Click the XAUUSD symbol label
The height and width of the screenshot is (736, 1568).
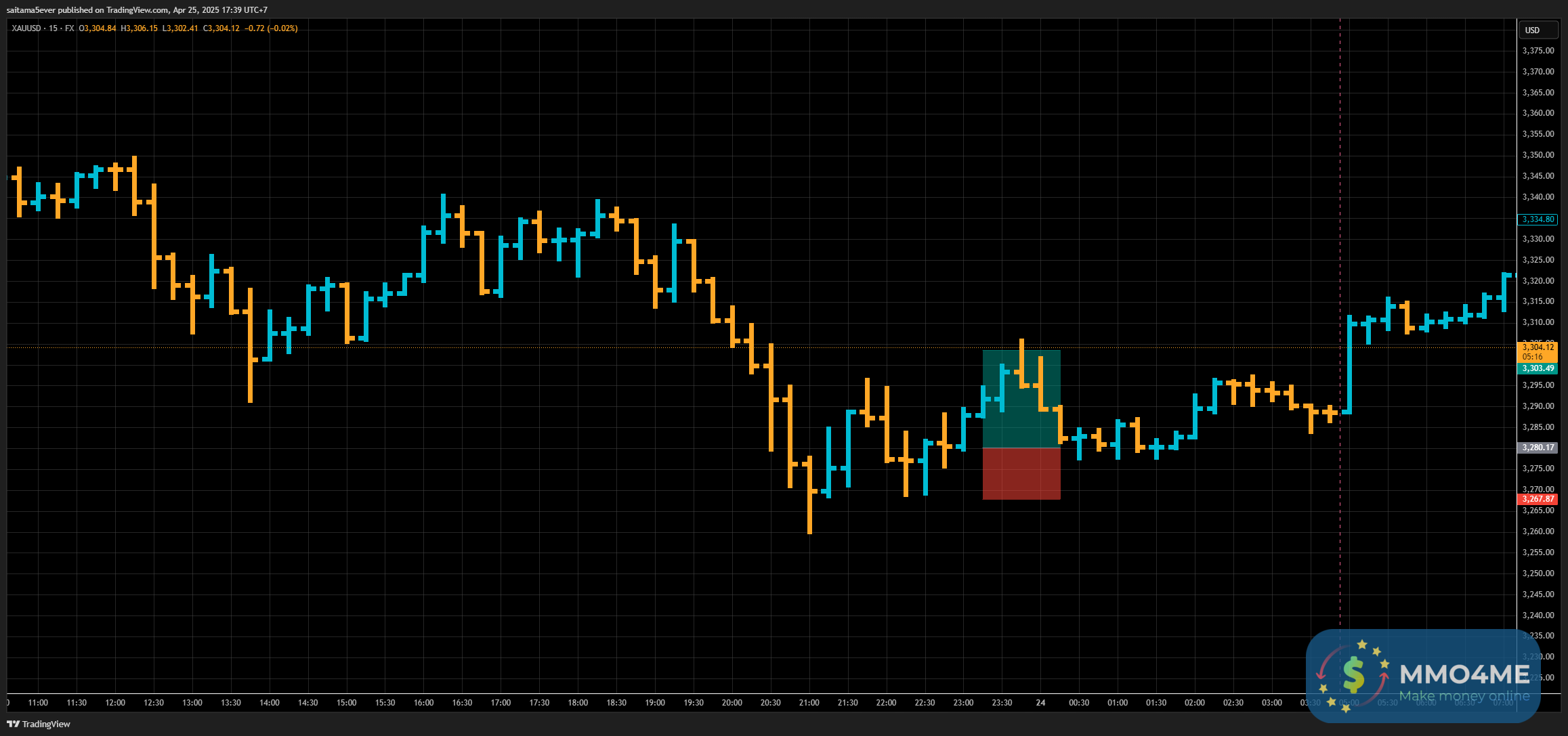click(26, 28)
